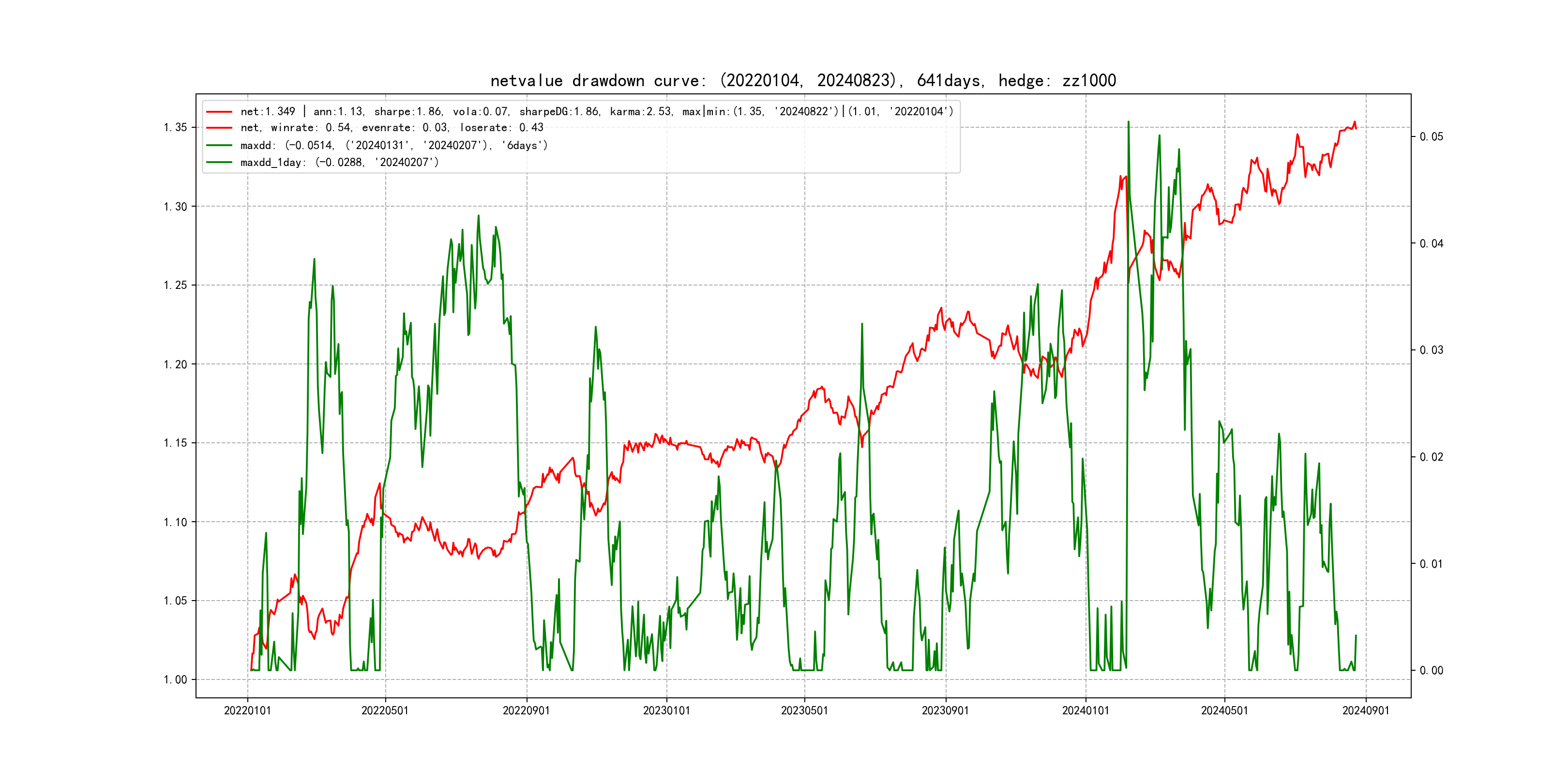Click the 20240101 x-axis date label
Image resolution: width=1568 pixels, height=784 pixels.
pyautogui.click(x=1086, y=710)
